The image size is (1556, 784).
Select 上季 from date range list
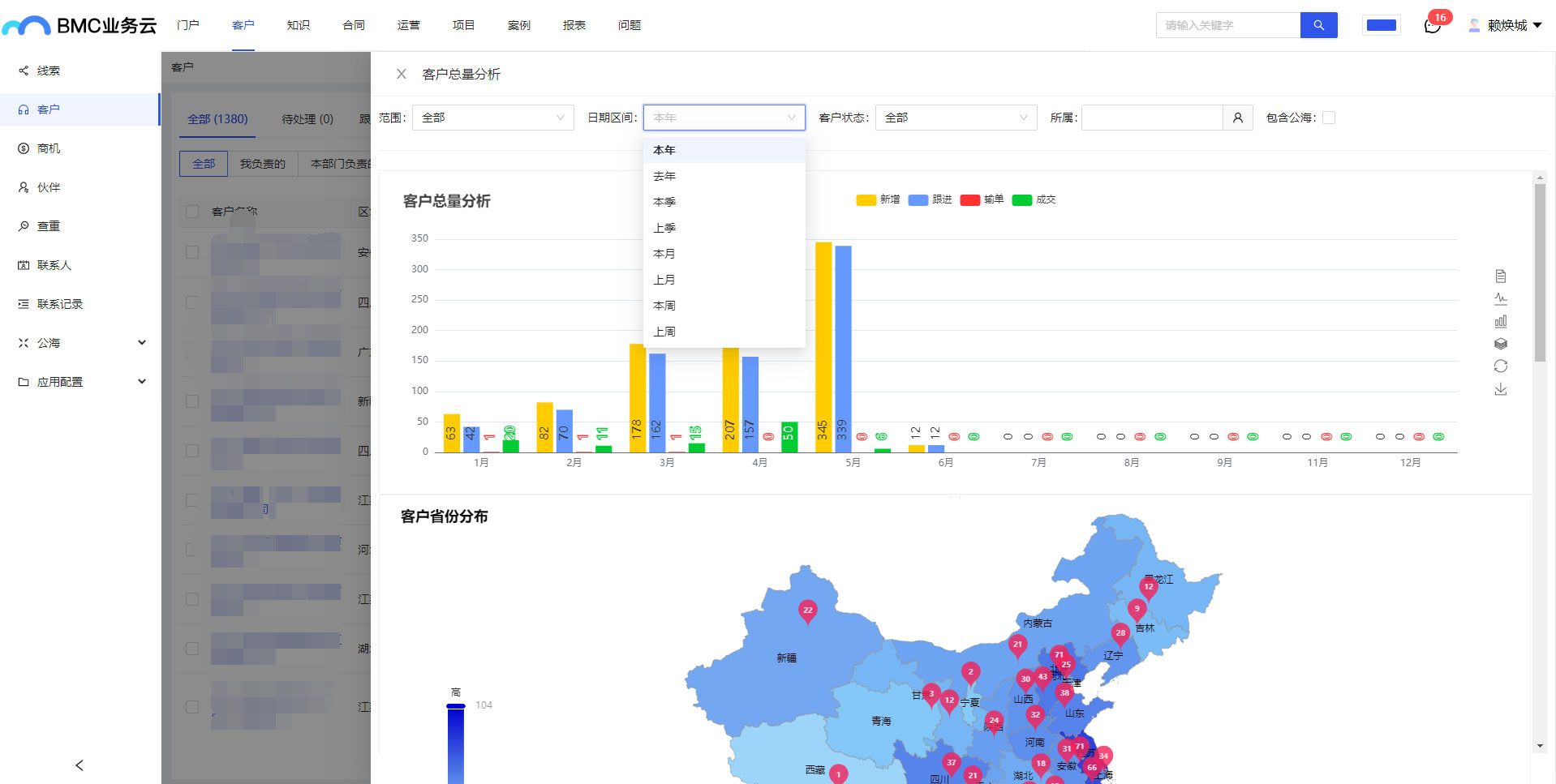[724, 228]
